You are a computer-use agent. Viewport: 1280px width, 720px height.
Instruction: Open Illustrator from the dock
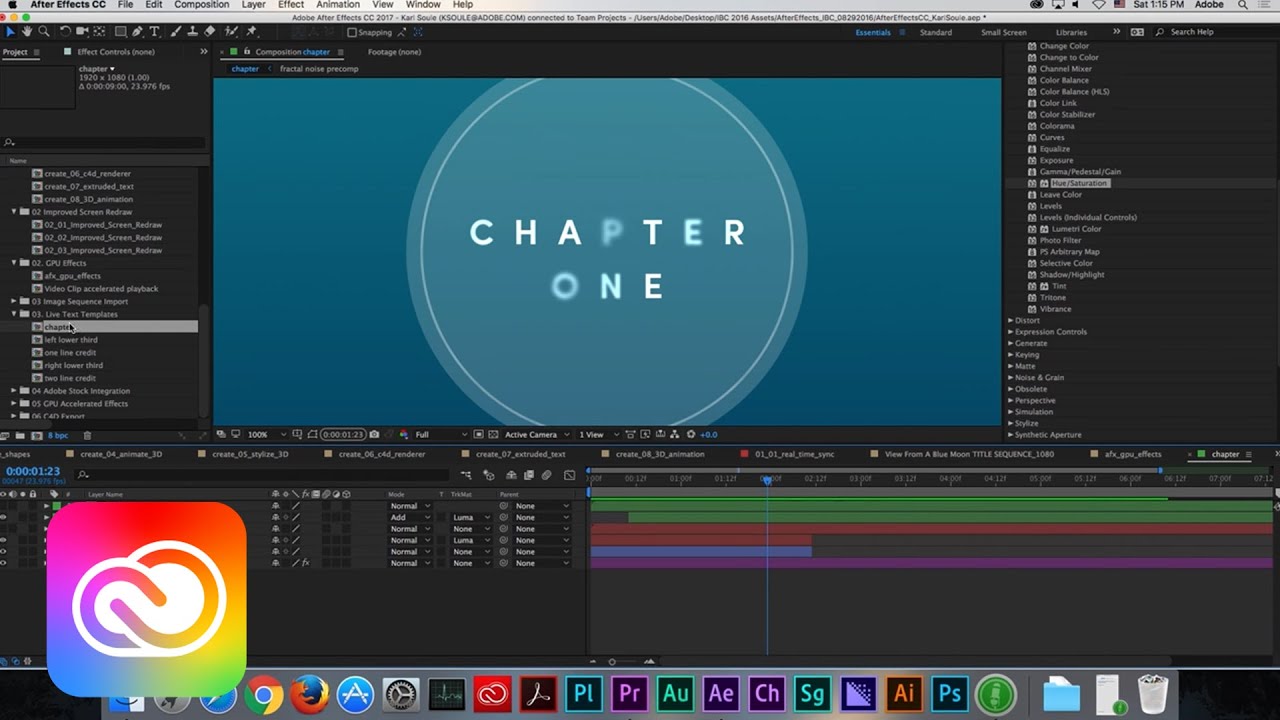pos(904,693)
